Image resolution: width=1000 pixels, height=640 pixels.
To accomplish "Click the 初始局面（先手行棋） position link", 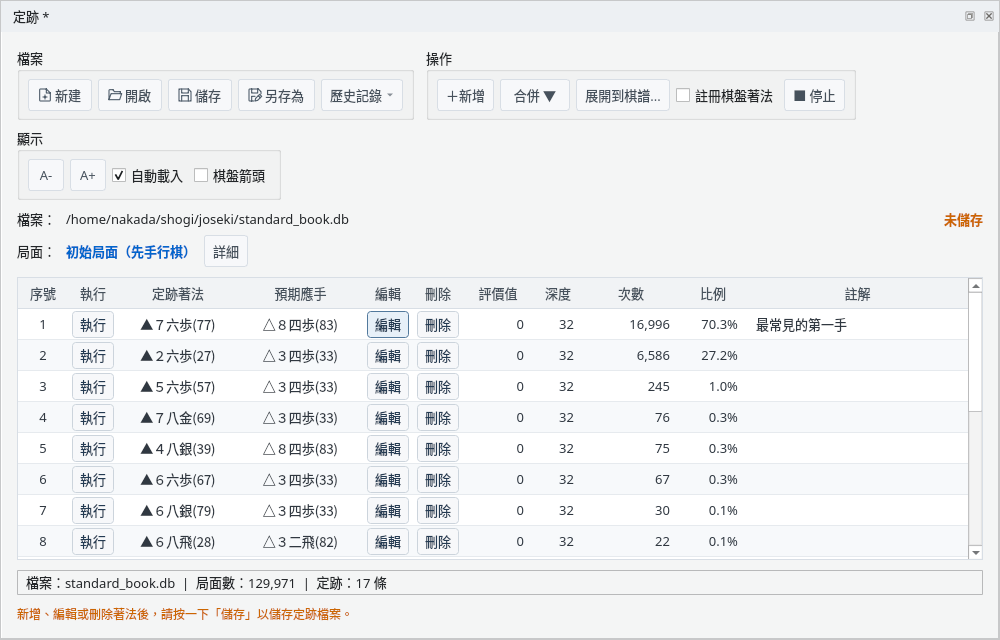I will tap(128, 252).
